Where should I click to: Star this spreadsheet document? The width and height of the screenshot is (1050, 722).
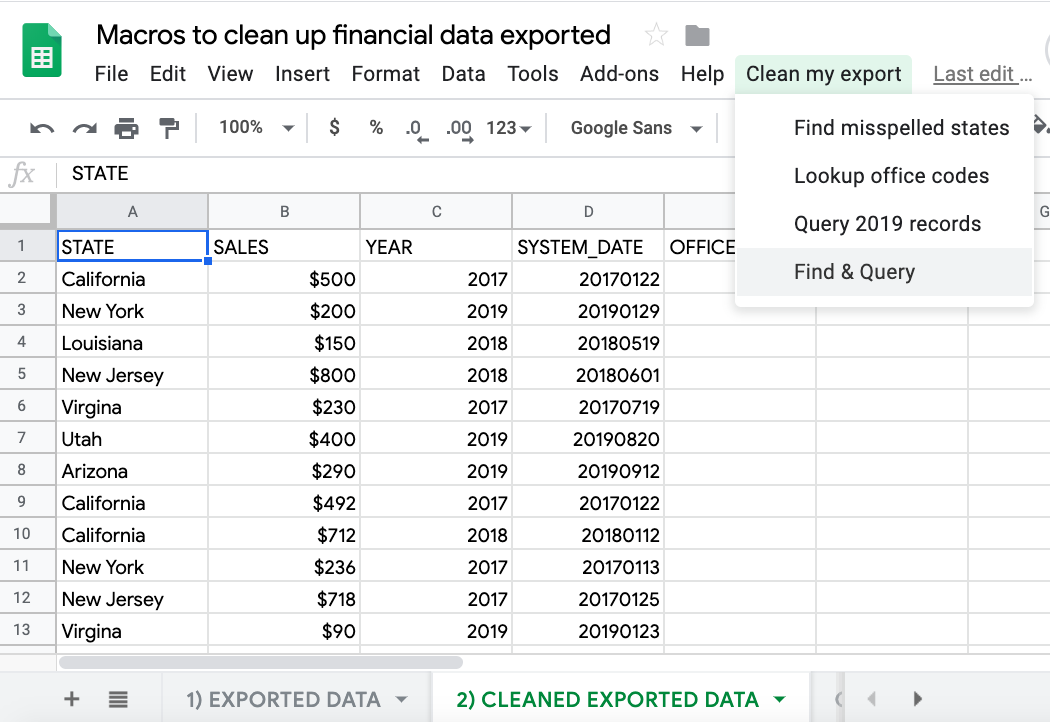(656, 36)
